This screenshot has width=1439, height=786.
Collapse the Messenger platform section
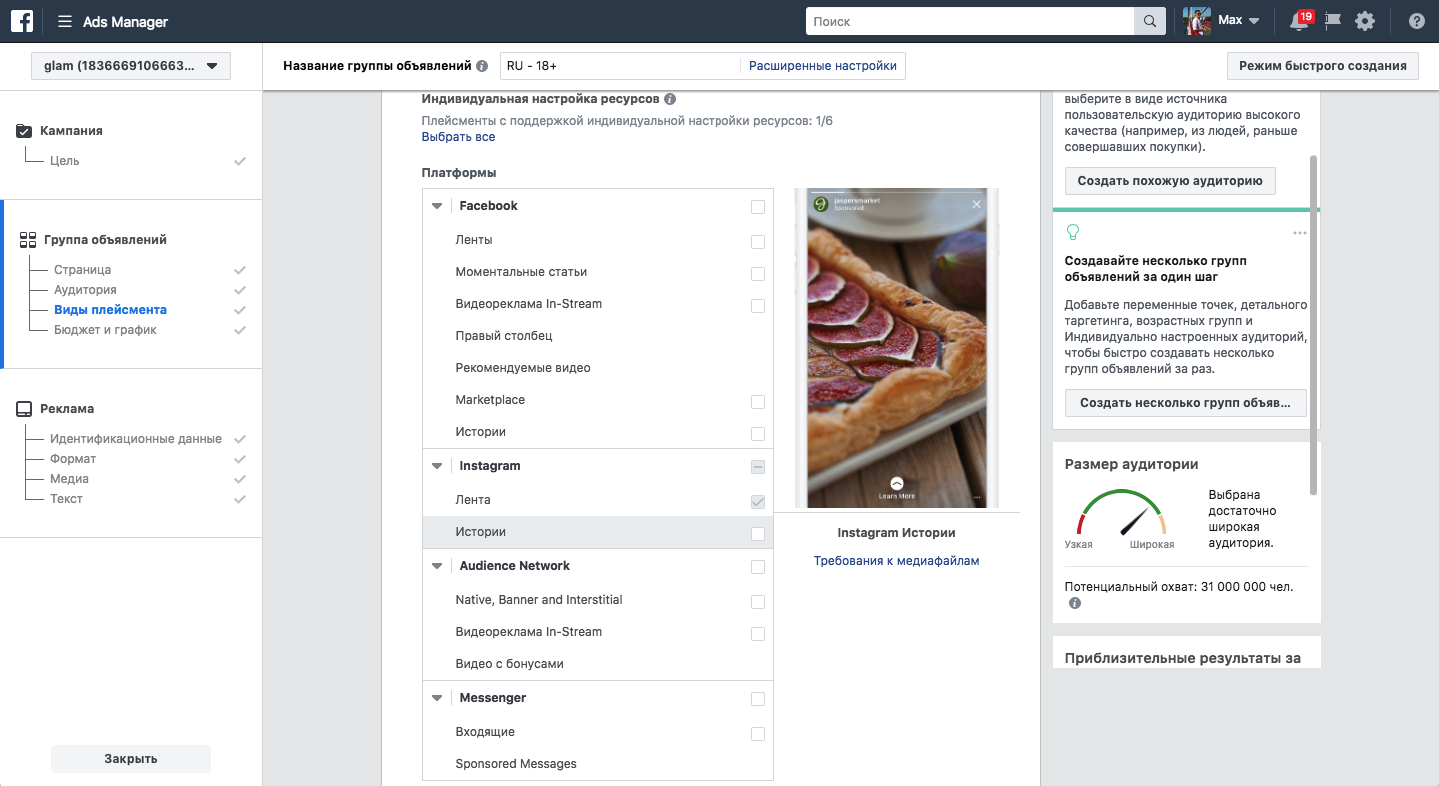[x=437, y=698]
